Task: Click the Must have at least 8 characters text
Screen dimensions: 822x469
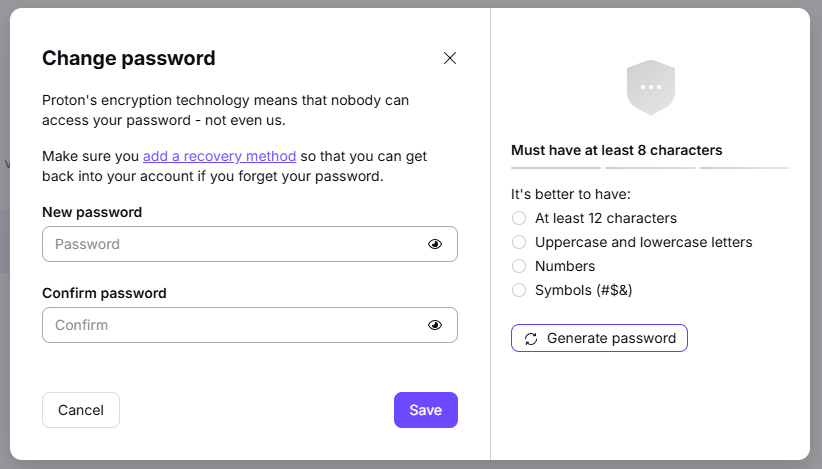Action: pos(616,150)
